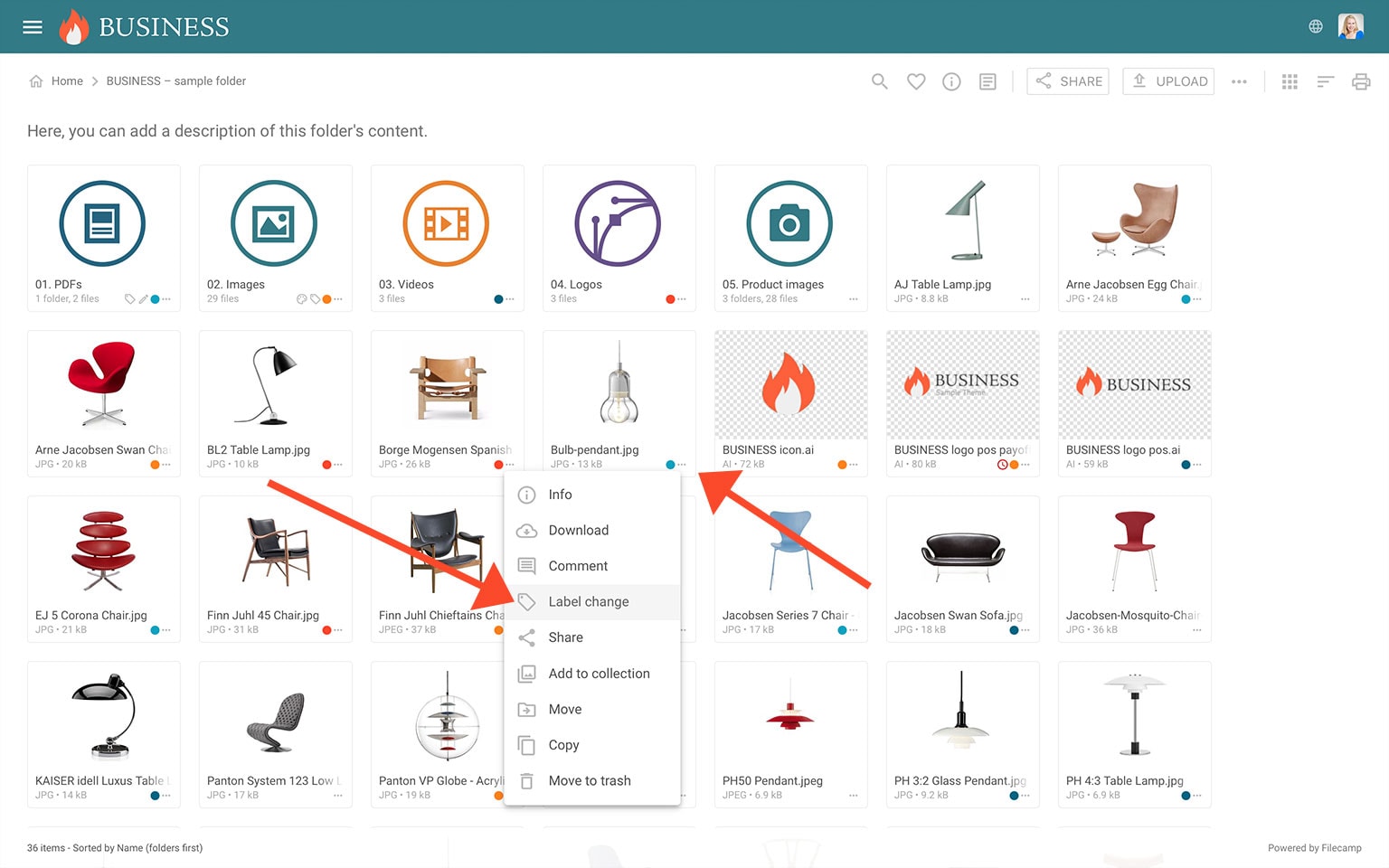Open the Borge Mogensen Spanish chair image
The width and height of the screenshot is (1389, 868).
pyautogui.click(x=447, y=384)
